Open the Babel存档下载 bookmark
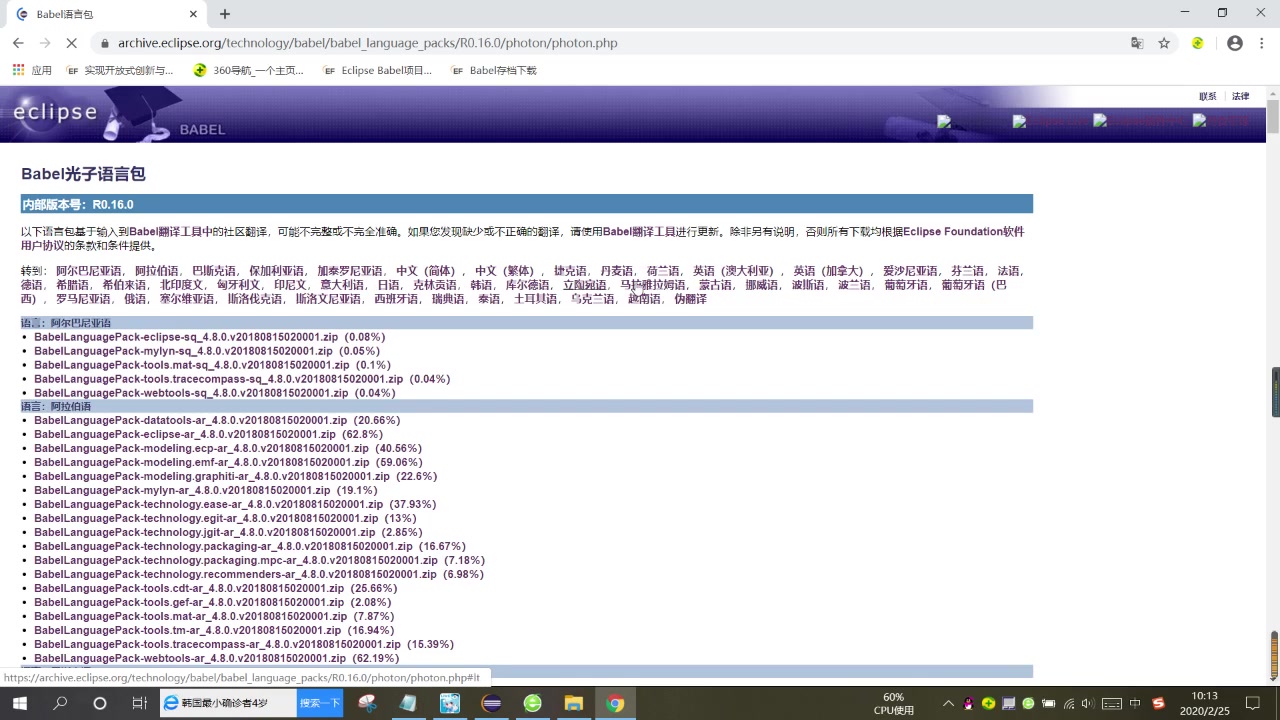Viewport: 1280px width, 720px height. point(494,70)
